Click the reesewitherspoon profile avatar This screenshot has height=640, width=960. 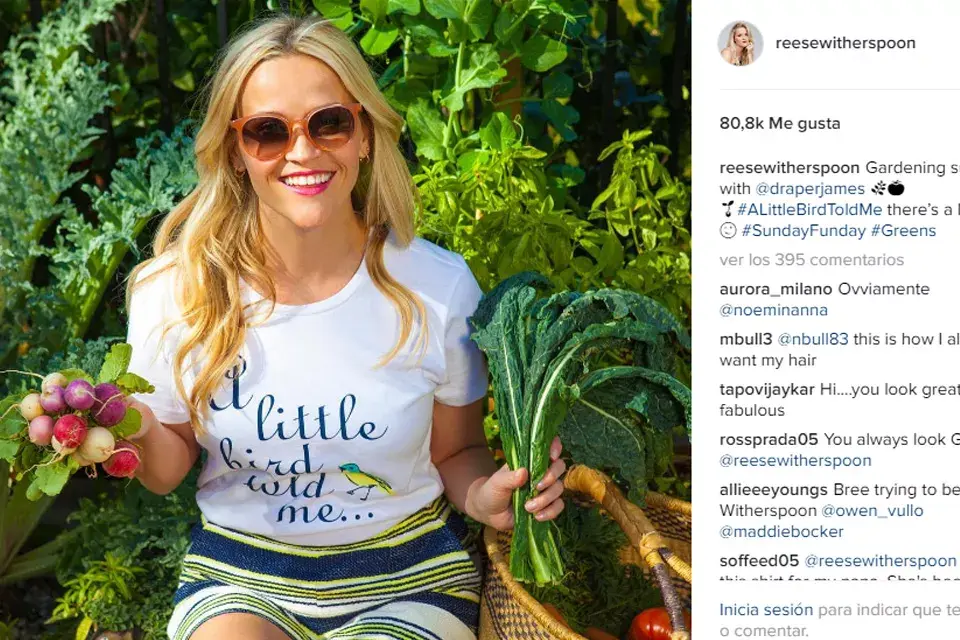740,43
